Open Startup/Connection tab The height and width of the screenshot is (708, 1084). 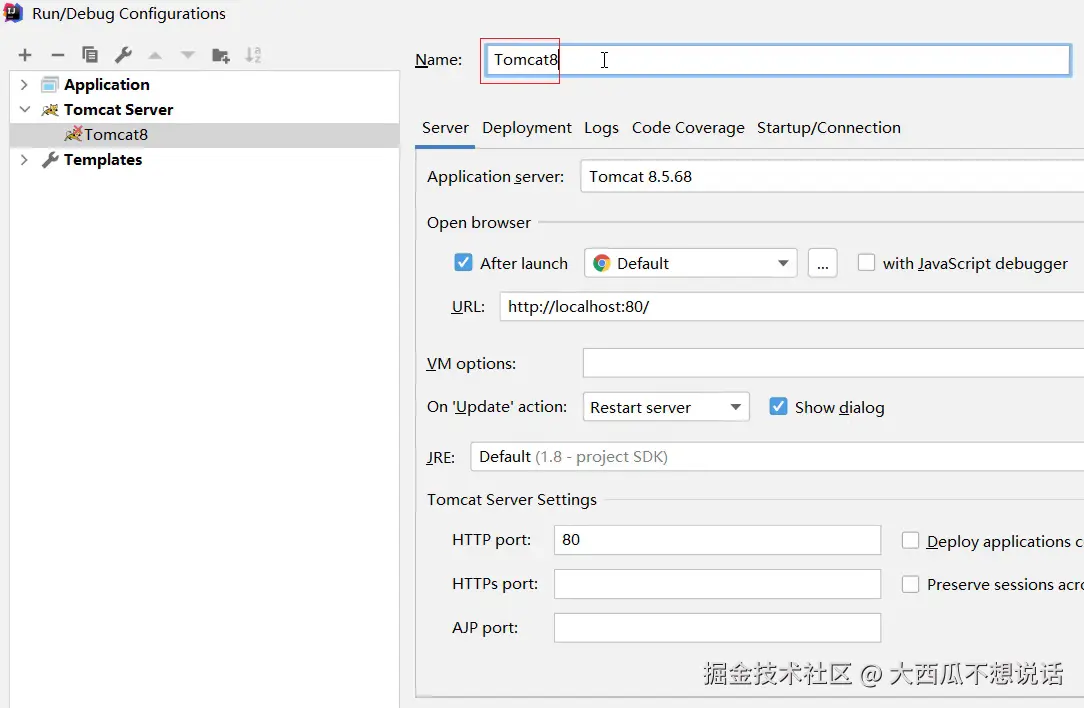pos(828,128)
